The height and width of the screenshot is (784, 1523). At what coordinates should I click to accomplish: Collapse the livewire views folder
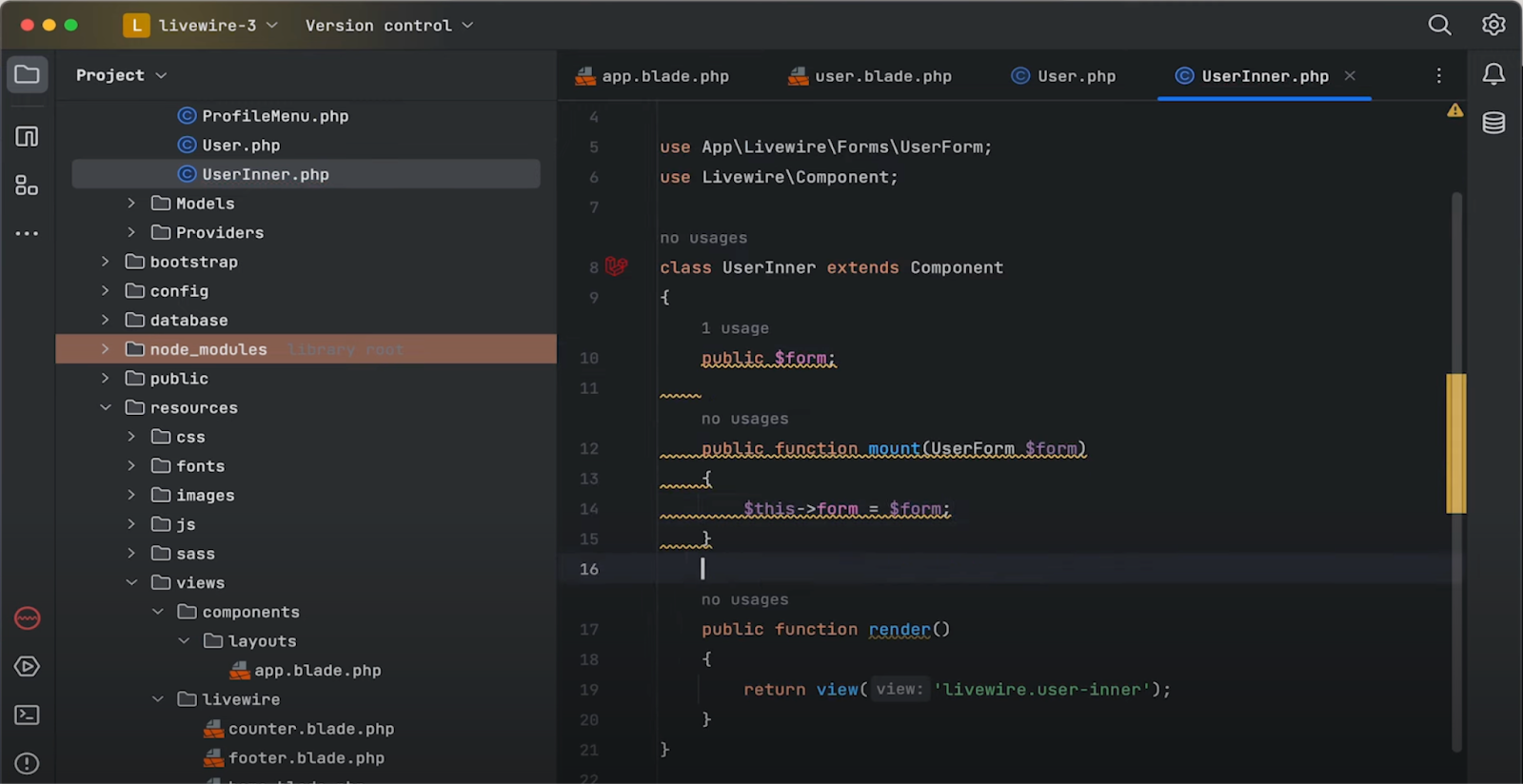pyautogui.click(x=158, y=699)
